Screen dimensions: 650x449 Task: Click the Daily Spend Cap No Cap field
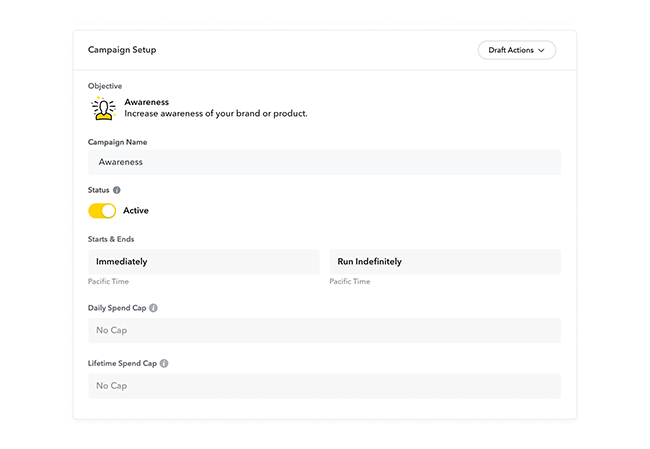324,330
